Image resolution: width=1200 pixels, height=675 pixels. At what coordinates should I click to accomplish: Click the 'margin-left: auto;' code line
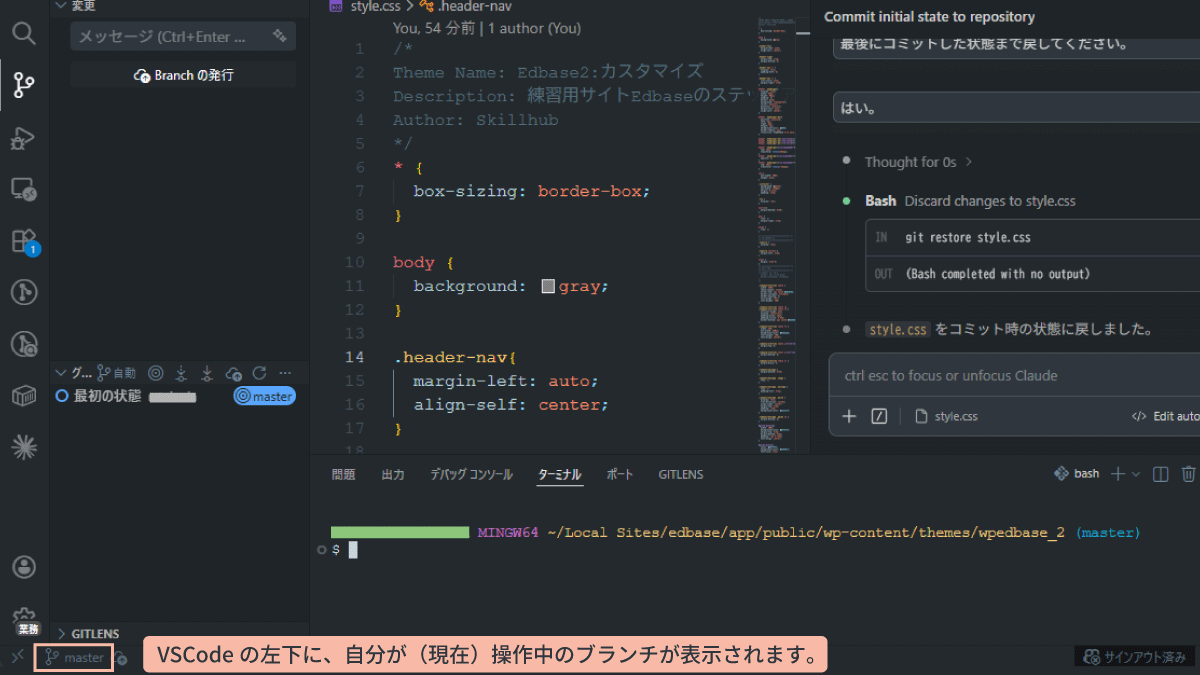click(x=506, y=381)
